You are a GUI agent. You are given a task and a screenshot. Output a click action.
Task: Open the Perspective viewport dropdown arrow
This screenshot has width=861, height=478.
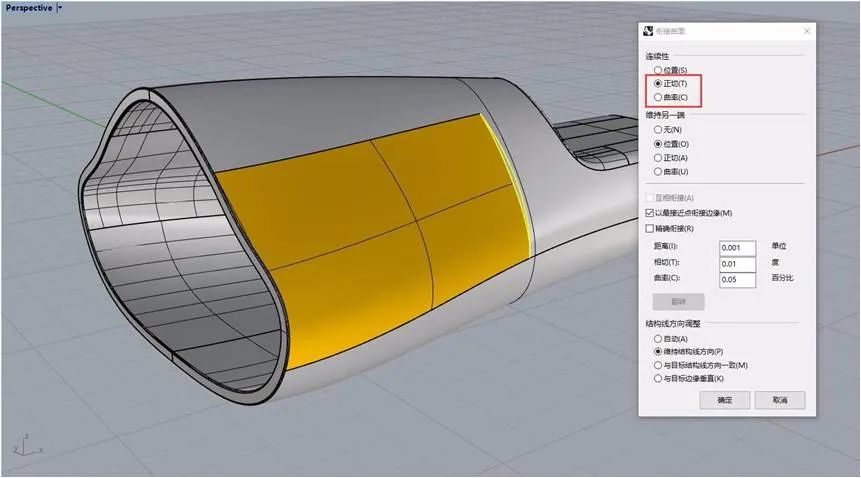click(x=59, y=8)
